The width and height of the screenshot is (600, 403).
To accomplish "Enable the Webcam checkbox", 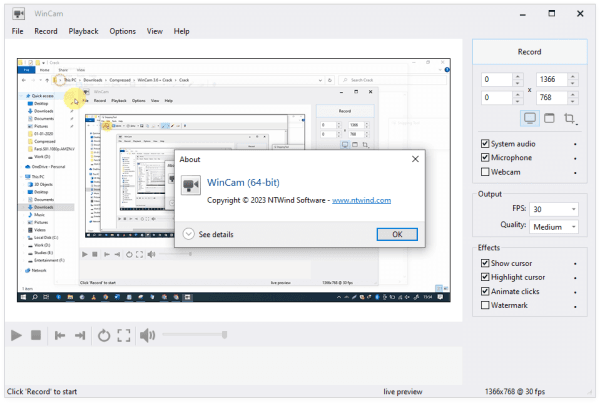I will 485,172.
